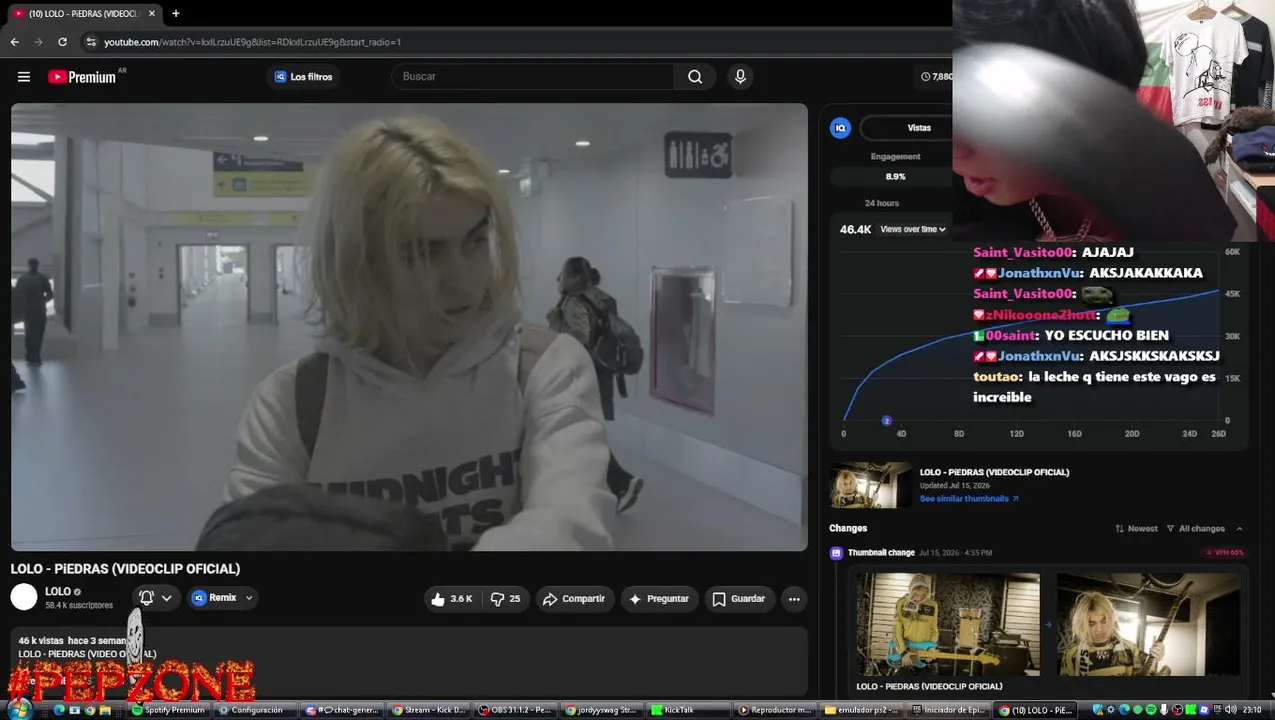1275x720 pixels.
Task: Open Reproductor multimedia taskbar item
Action: [775, 710]
